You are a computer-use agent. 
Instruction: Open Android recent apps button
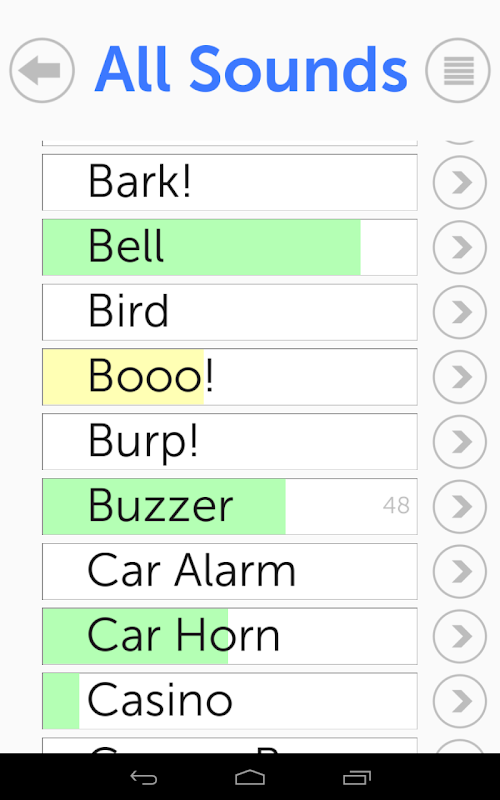[357, 778]
